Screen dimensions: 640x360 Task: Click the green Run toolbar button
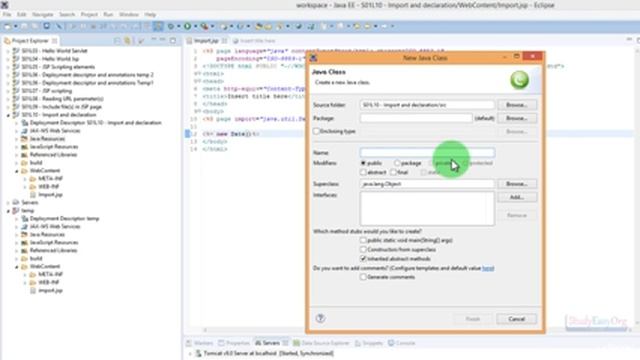pos(187,26)
